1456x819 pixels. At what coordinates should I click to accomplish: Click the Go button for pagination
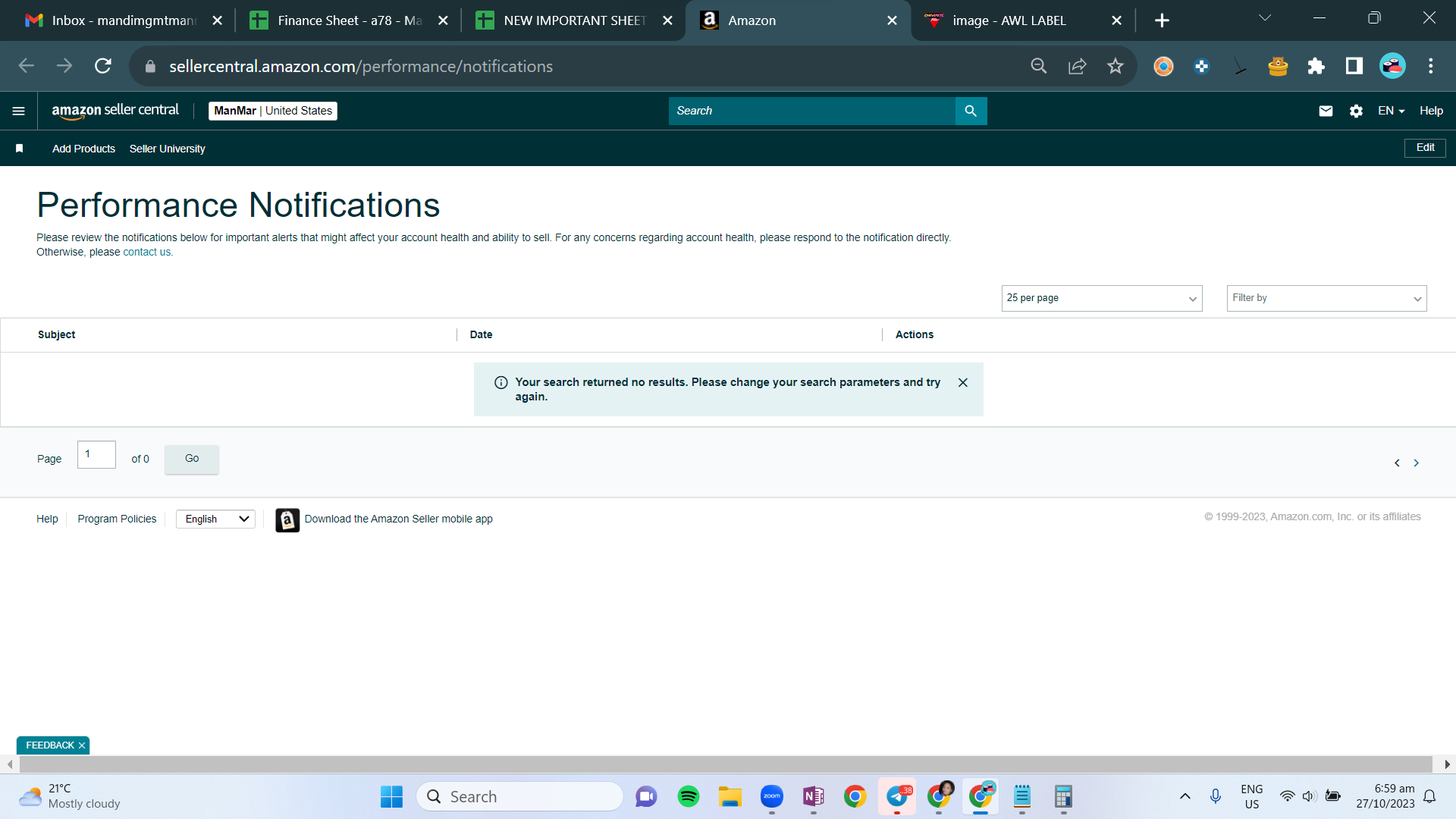coord(192,459)
